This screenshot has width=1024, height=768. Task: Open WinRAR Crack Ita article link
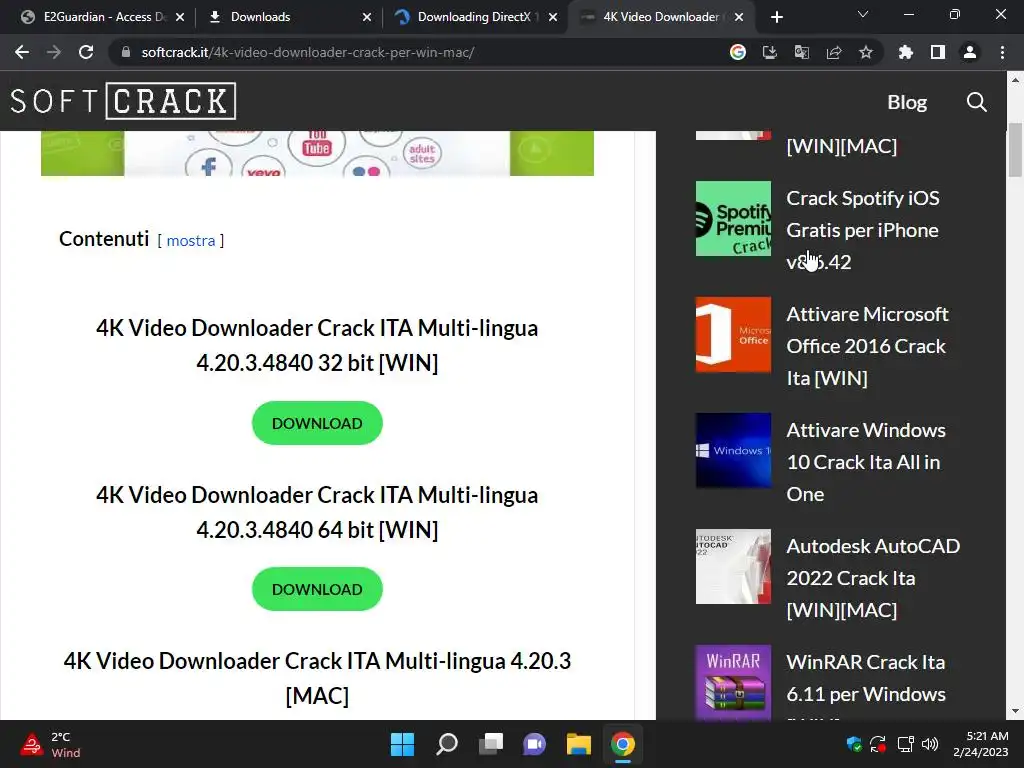pos(866,678)
